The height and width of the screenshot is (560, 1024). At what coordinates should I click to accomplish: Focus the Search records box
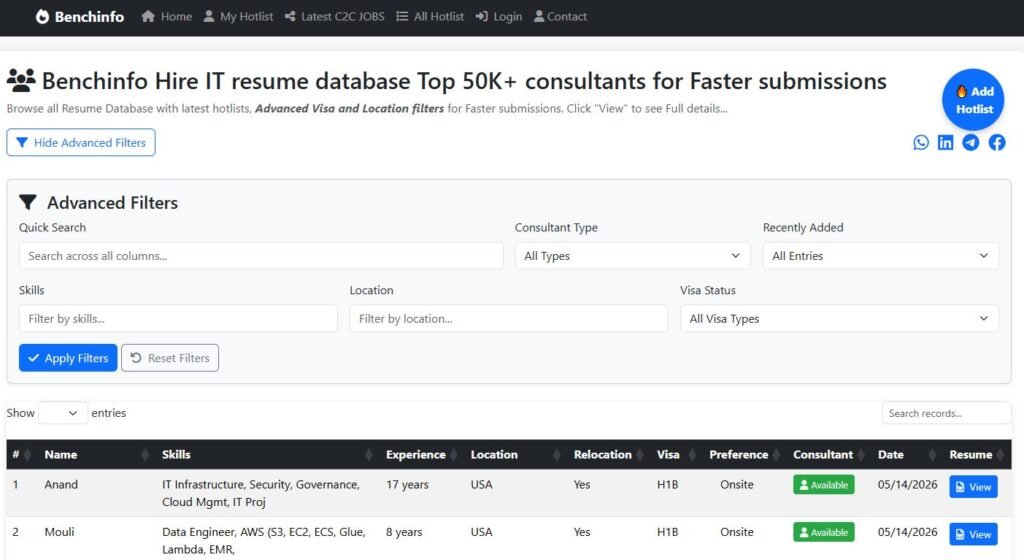coord(946,413)
